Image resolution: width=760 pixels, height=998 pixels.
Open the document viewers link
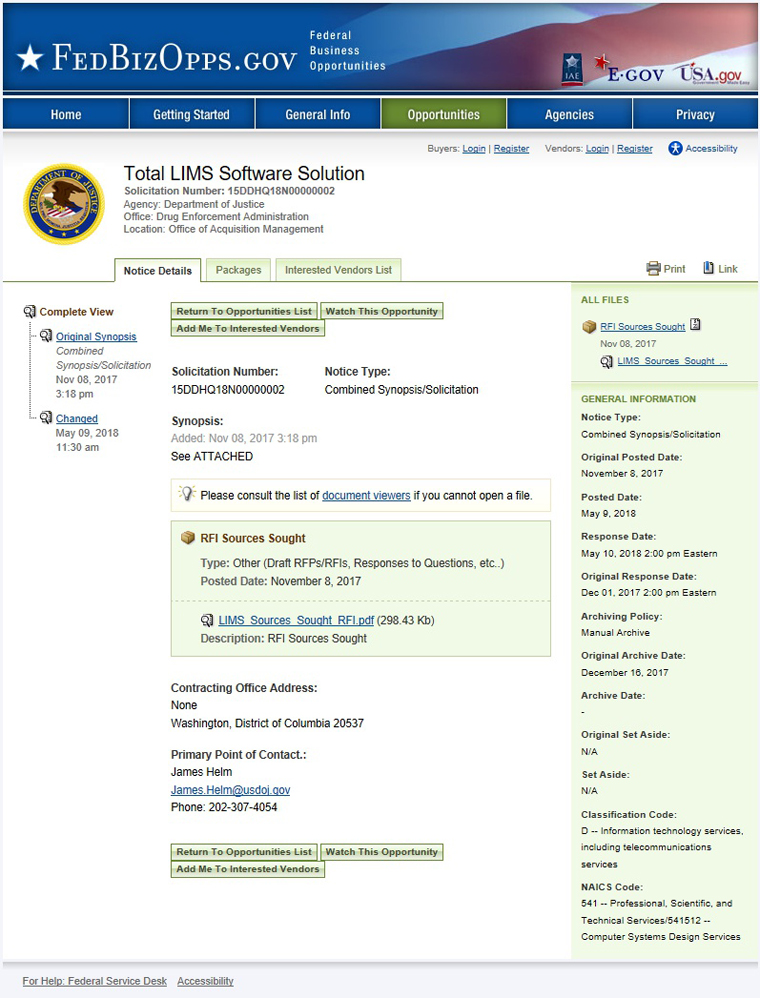366,495
